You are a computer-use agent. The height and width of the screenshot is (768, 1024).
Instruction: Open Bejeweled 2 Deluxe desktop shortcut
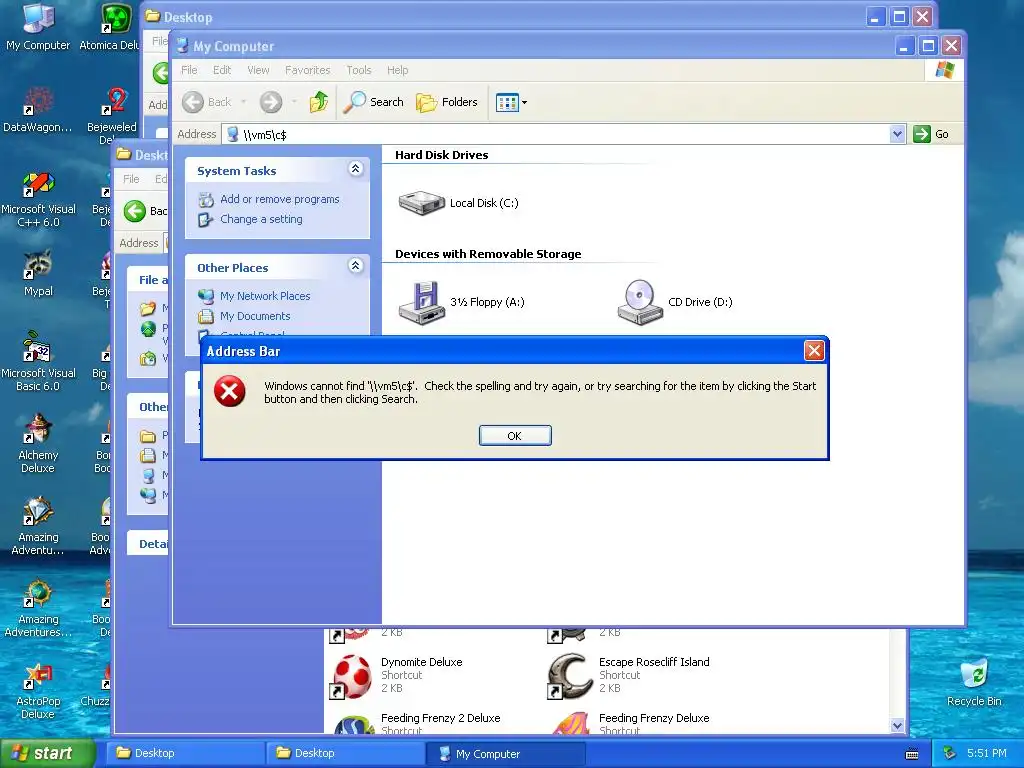[112, 114]
